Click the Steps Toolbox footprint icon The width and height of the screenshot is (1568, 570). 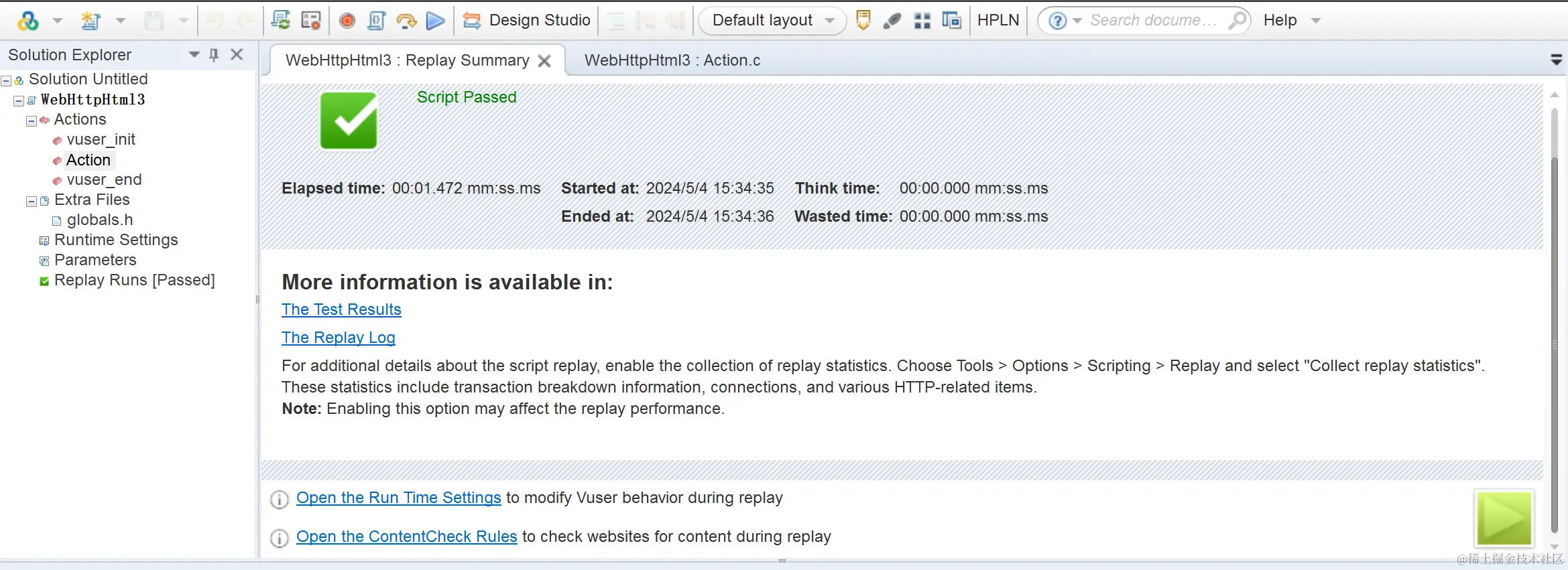click(x=892, y=21)
